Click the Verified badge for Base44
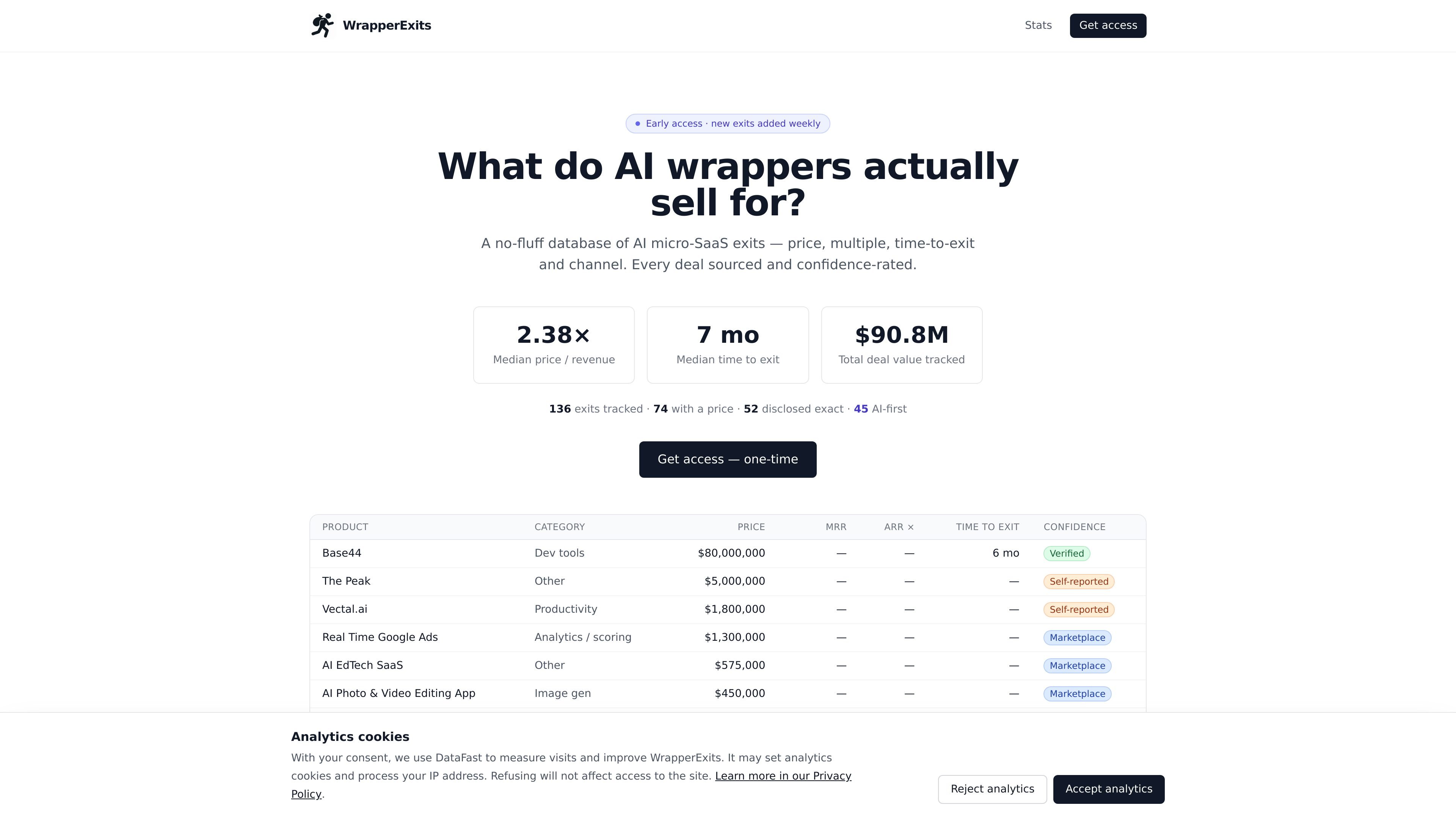 pyautogui.click(x=1067, y=554)
